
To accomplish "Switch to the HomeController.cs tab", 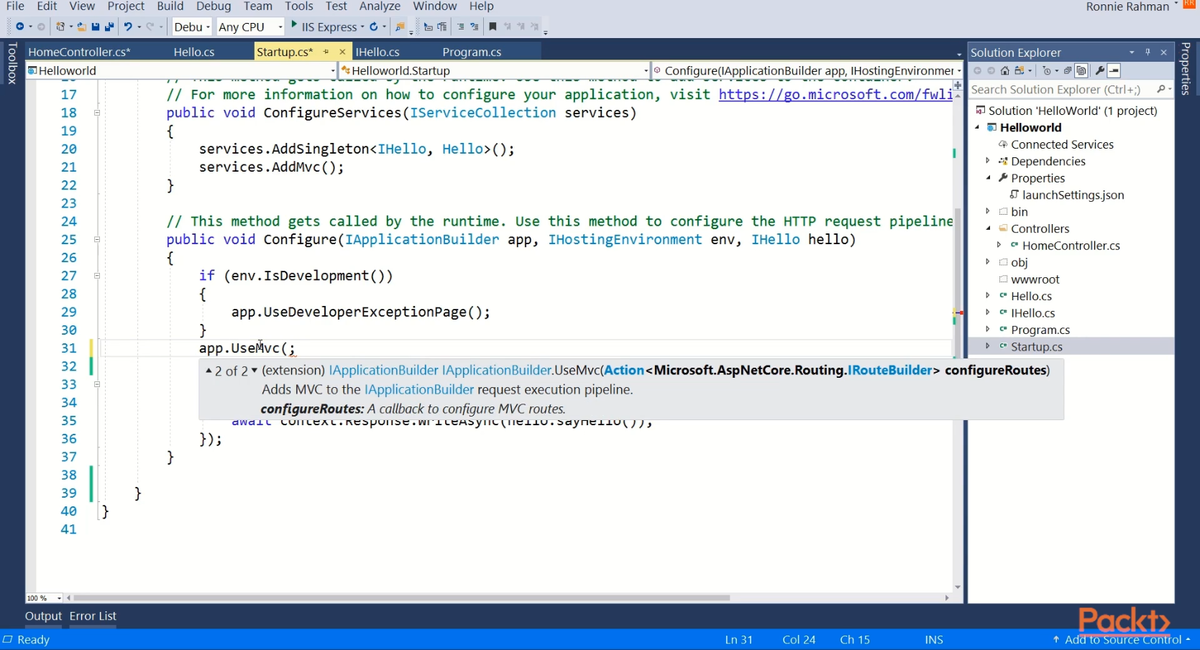I will pos(79,52).
